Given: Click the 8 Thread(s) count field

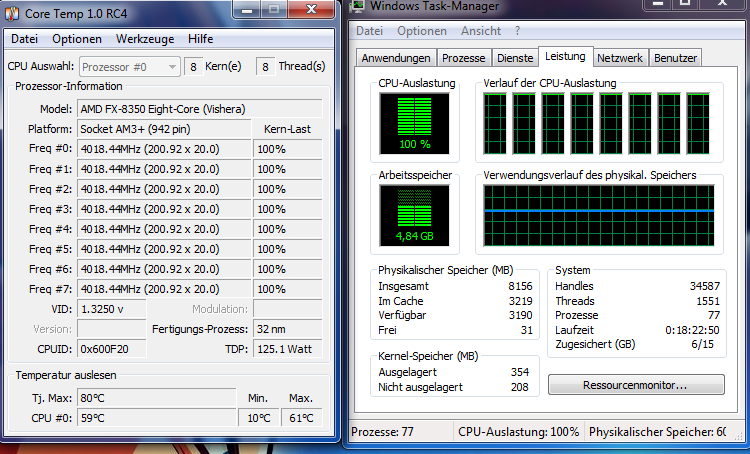Looking at the screenshot, I should click(x=266, y=67).
